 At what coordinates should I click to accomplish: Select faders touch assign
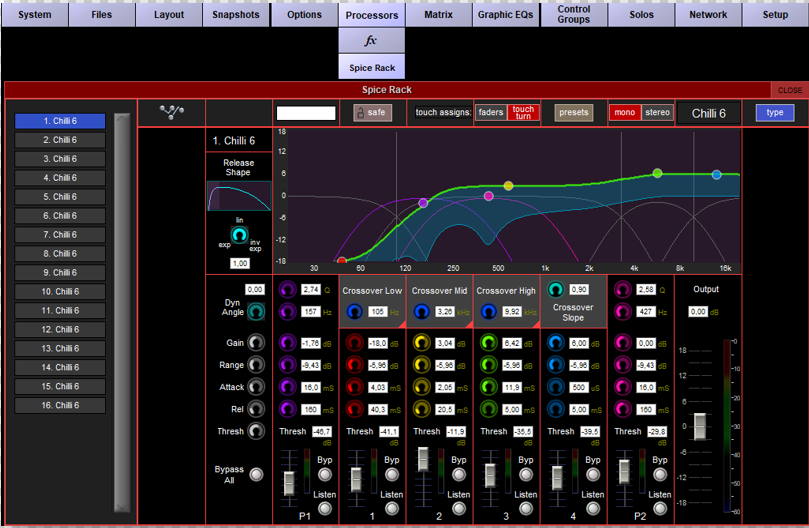[491, 113]
